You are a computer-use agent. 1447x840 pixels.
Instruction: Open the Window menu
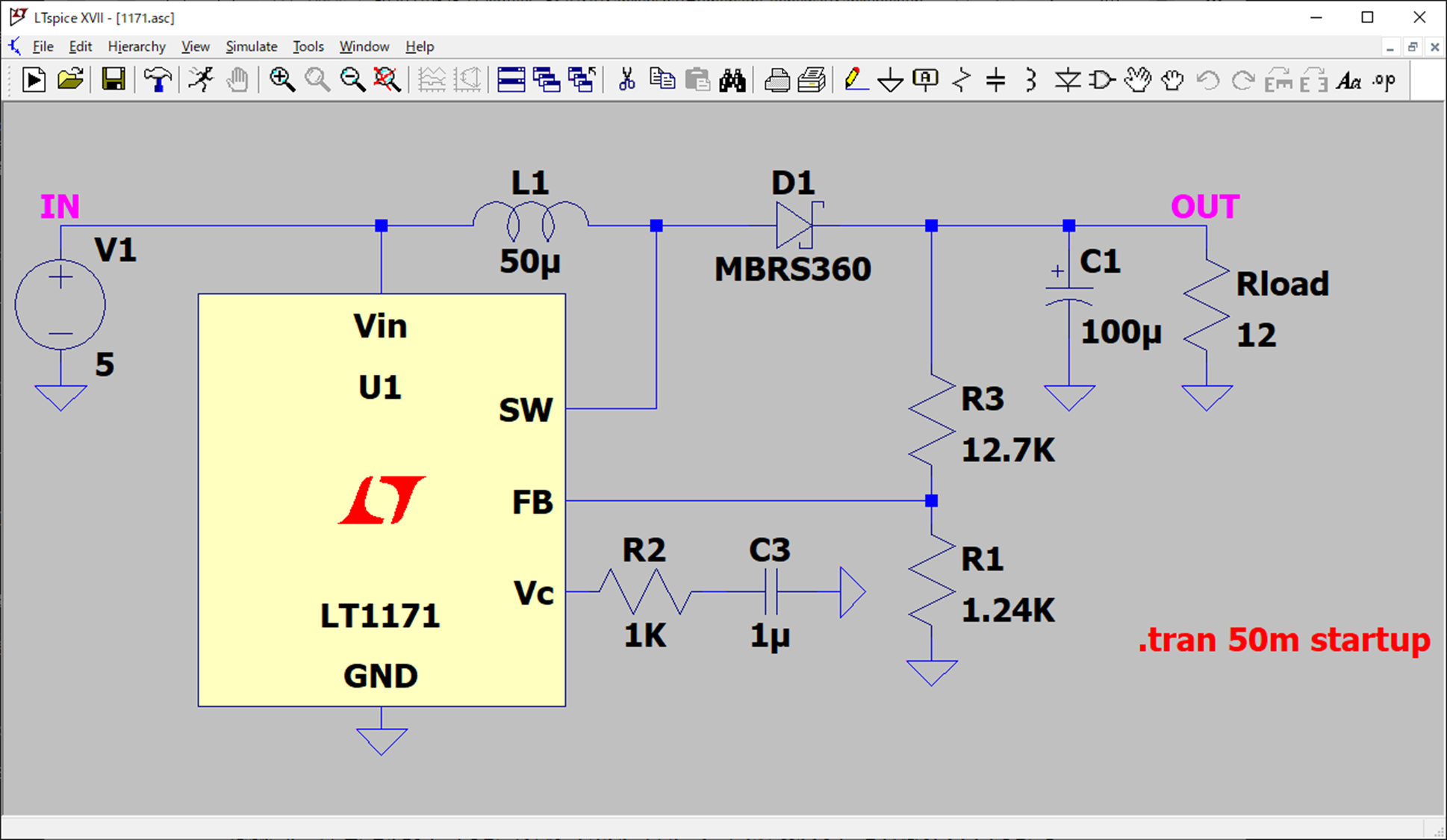(364, 46)
